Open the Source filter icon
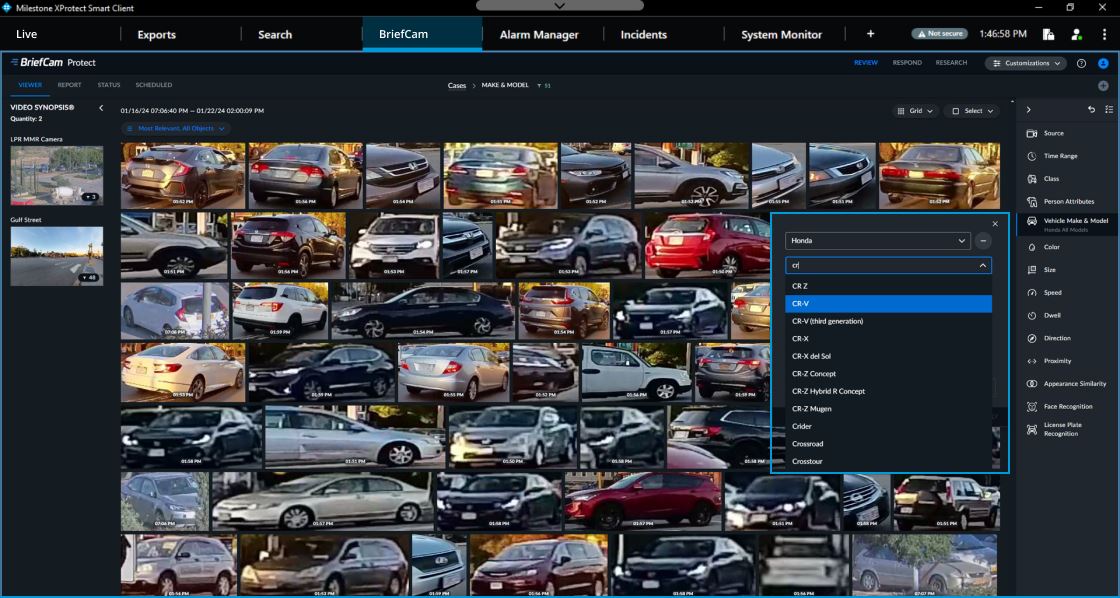Image resolution: width=1120 pixels, height=598 pixels. pos(1032,133)
